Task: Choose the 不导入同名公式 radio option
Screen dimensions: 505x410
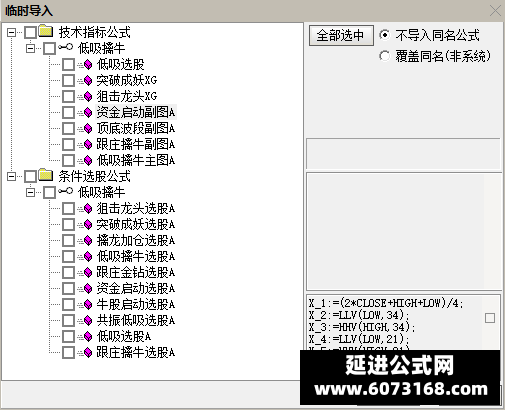Action: point(385,35)
